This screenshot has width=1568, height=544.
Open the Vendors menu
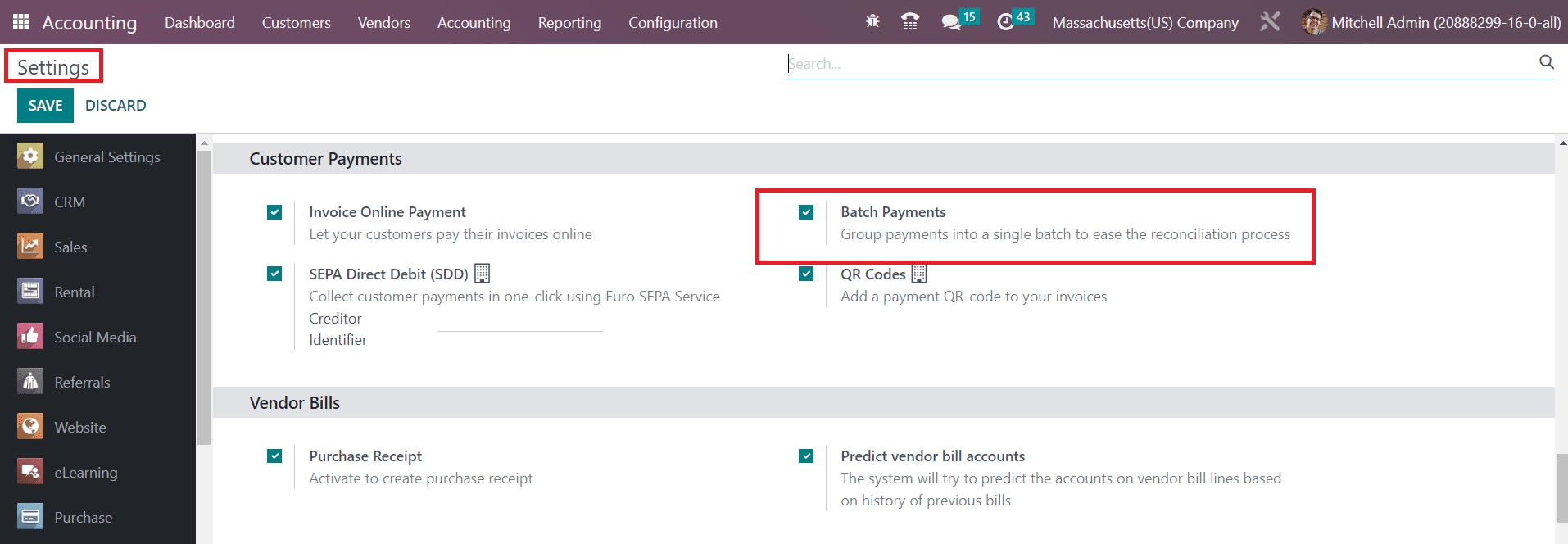(x=383, y=23)
